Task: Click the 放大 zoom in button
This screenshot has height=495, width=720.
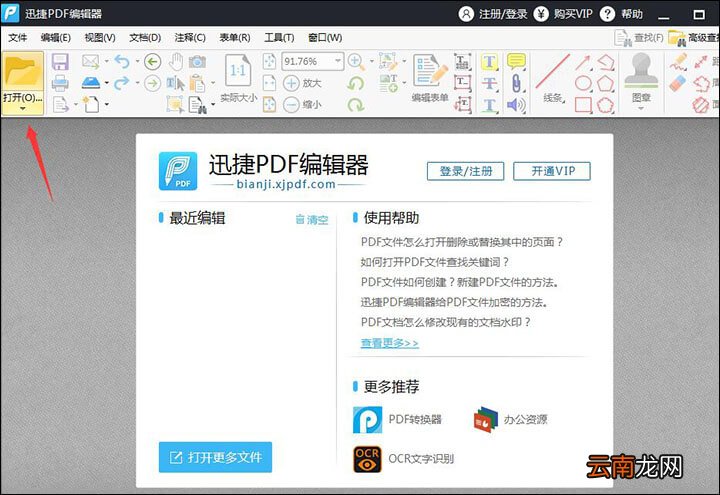Action: (x=302, y=83)
